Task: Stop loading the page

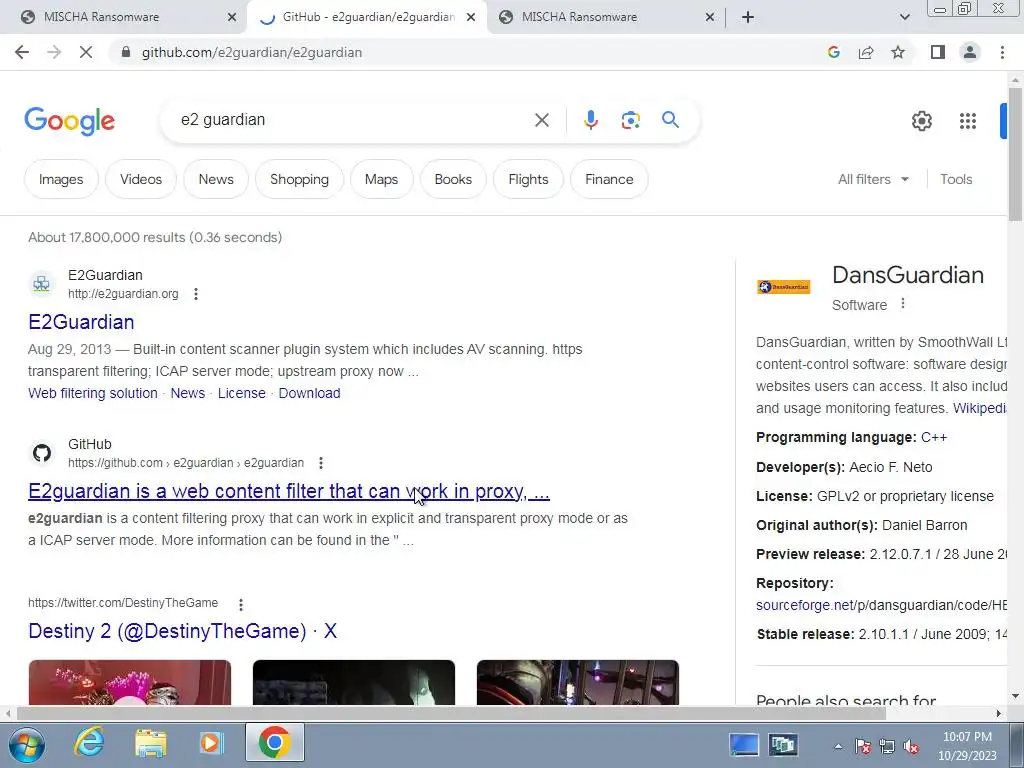Action: [86, 52]
